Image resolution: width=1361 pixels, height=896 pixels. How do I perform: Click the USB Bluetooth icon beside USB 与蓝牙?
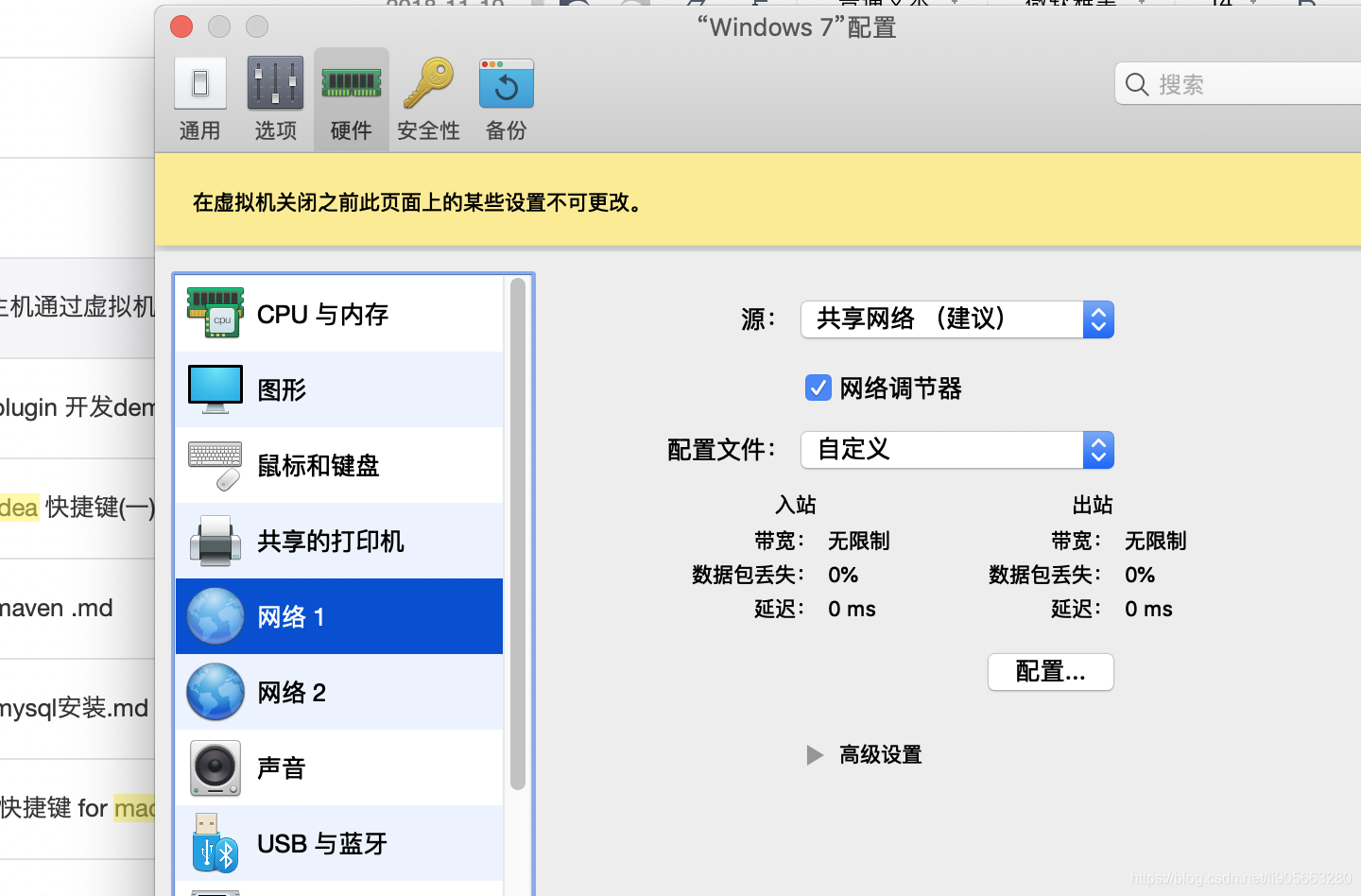[215, 843]
